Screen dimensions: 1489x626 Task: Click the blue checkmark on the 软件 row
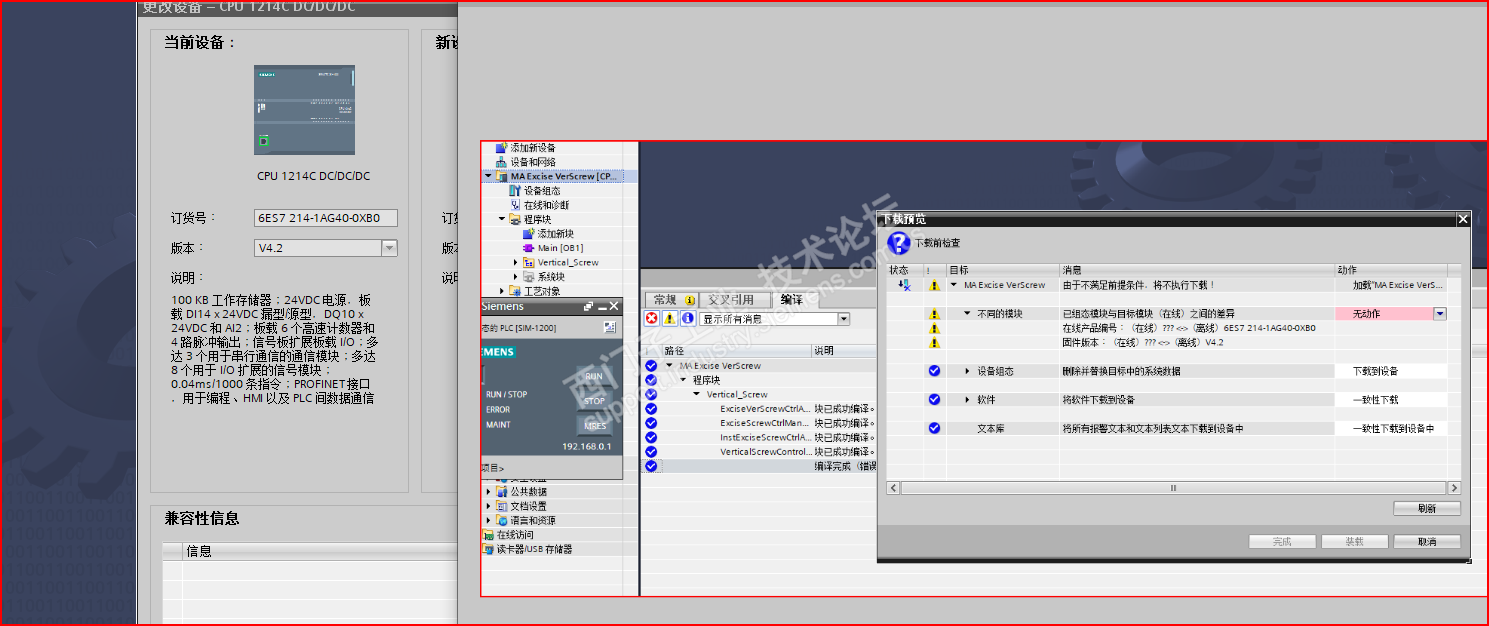pos(934,400)
